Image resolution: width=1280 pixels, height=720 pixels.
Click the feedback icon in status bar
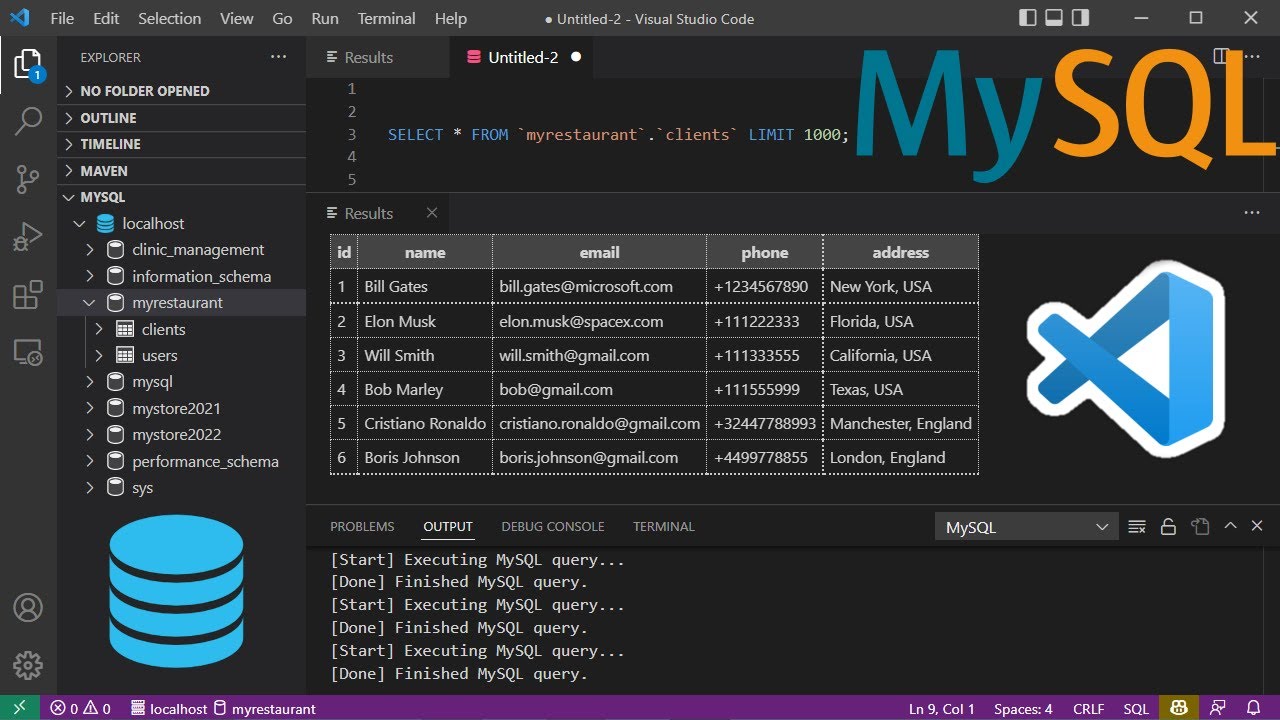point(1219,708)
